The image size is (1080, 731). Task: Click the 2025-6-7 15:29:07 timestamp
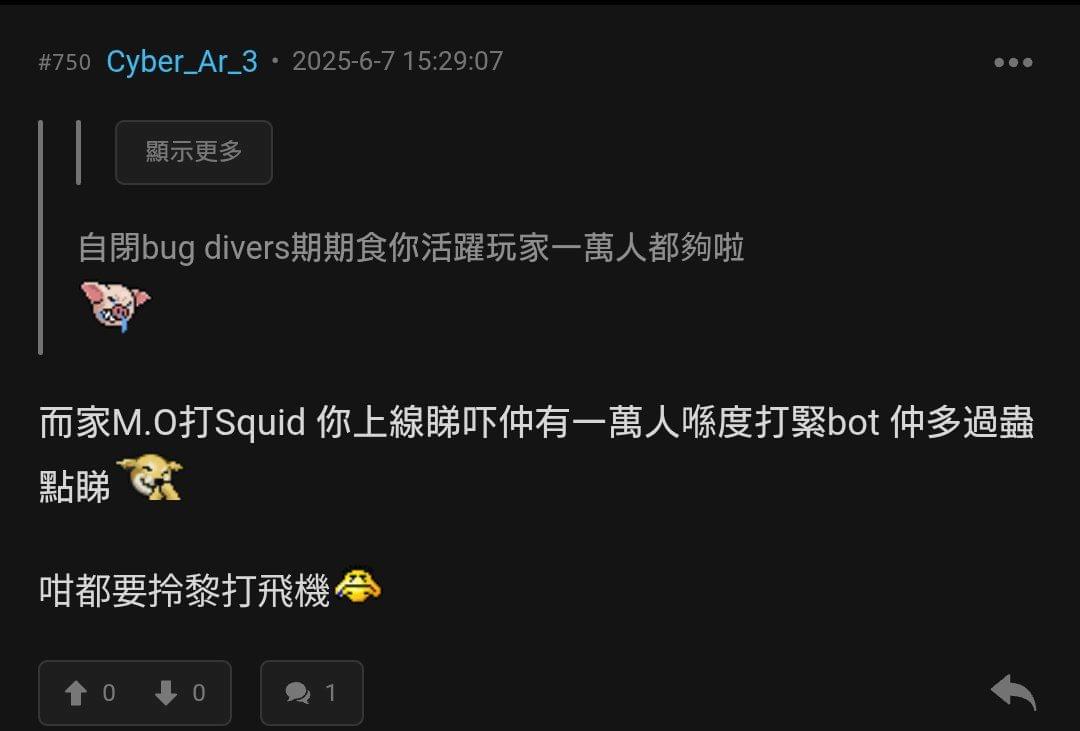point(397,61)
